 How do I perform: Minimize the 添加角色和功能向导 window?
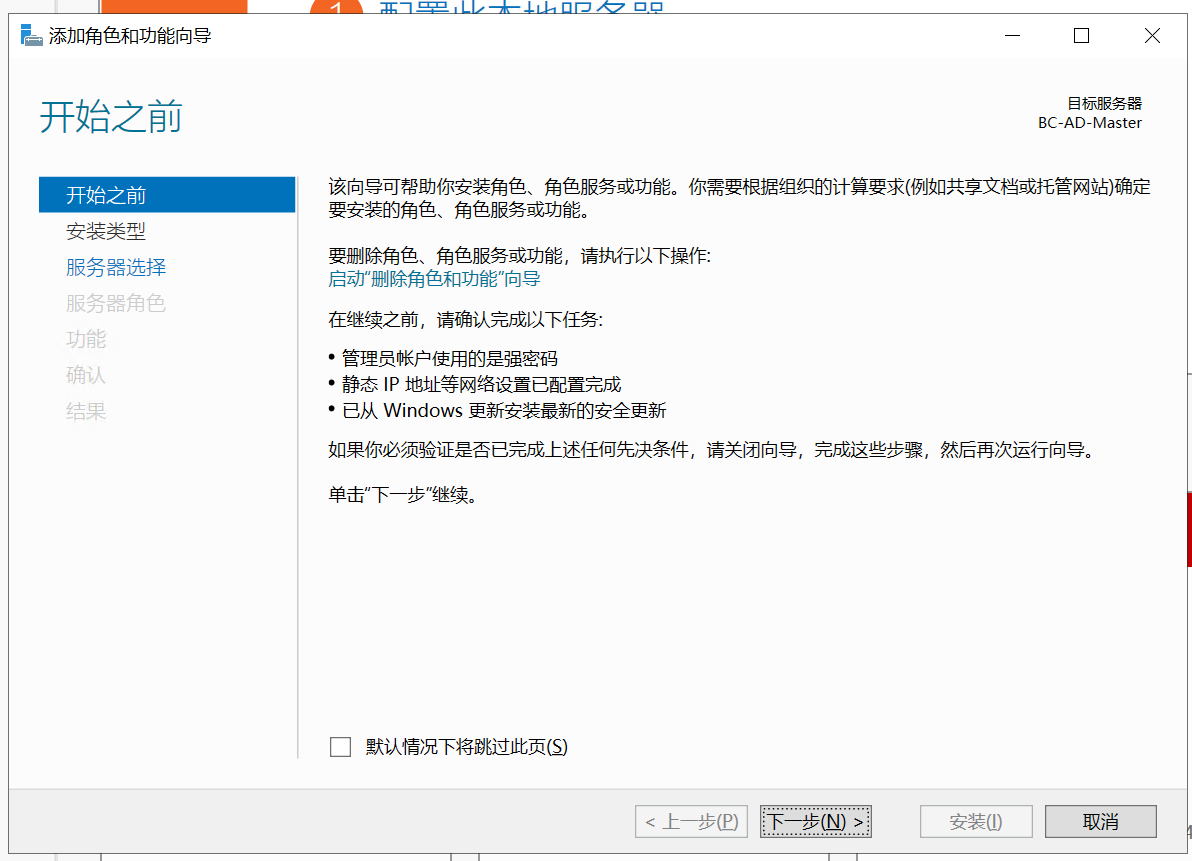[1013, 36]
